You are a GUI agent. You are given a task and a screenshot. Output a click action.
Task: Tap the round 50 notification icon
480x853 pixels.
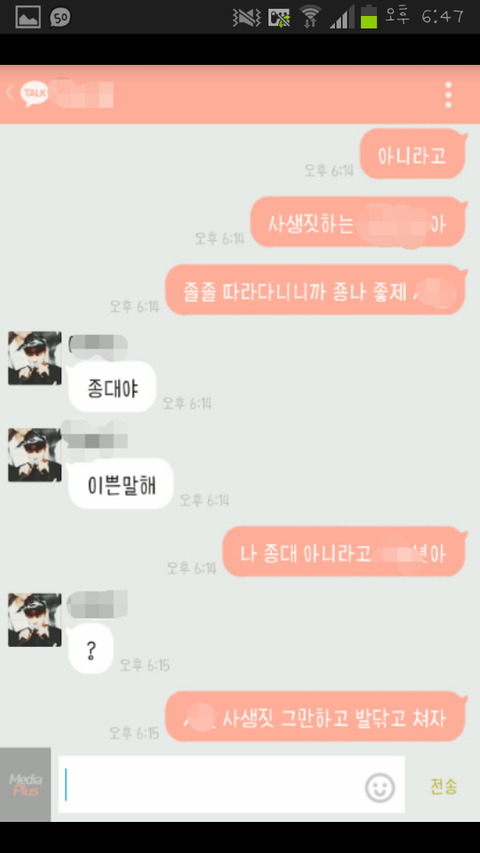tap(60, 17)
